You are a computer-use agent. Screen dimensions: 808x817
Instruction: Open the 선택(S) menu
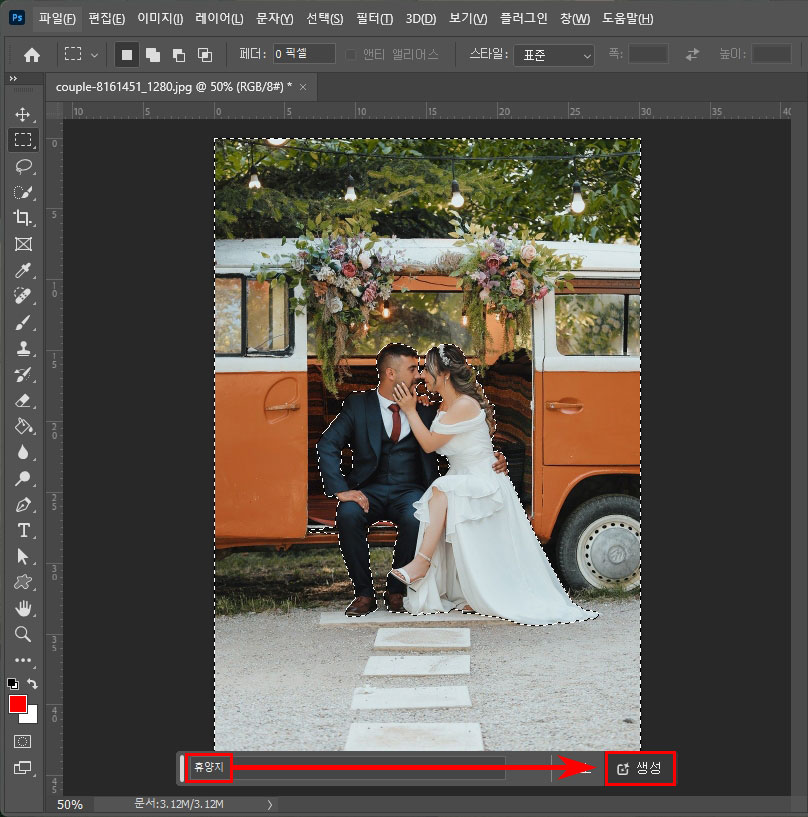[325, 19]
